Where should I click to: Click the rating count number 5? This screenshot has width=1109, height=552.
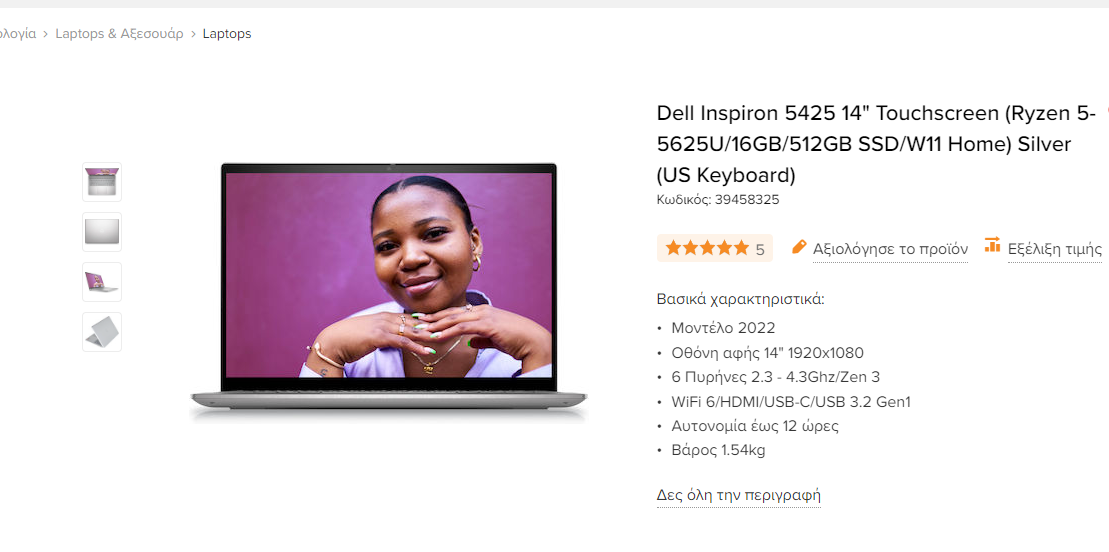pyautogui.click(x=760, y=250)
